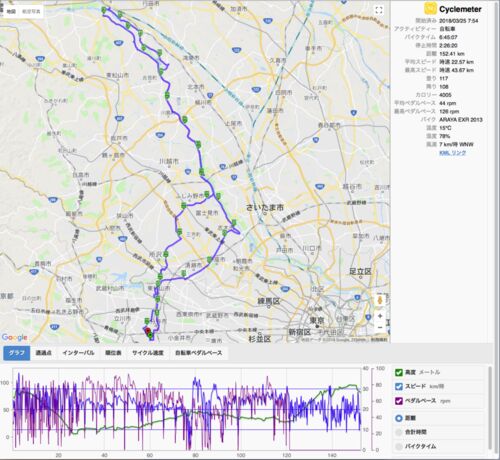The width and height of the screenshot is (500, 460).
Task: Click the Cyclemeter title text
Action: [460, 9]
